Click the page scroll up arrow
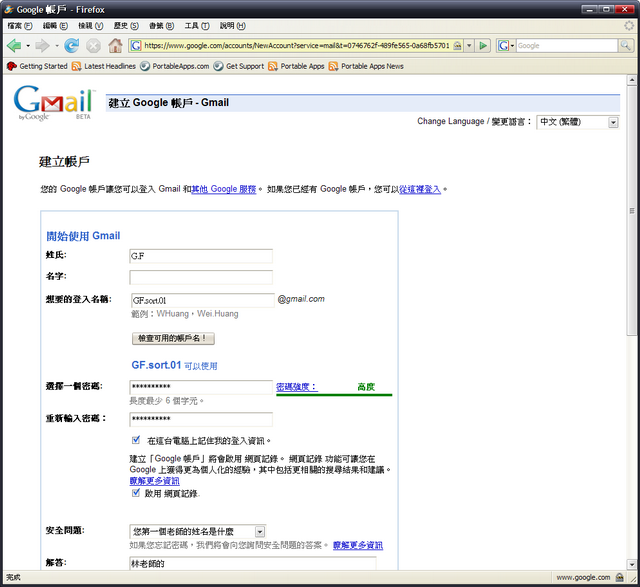This screenshot has height=587, width=640. pos(632,80)
